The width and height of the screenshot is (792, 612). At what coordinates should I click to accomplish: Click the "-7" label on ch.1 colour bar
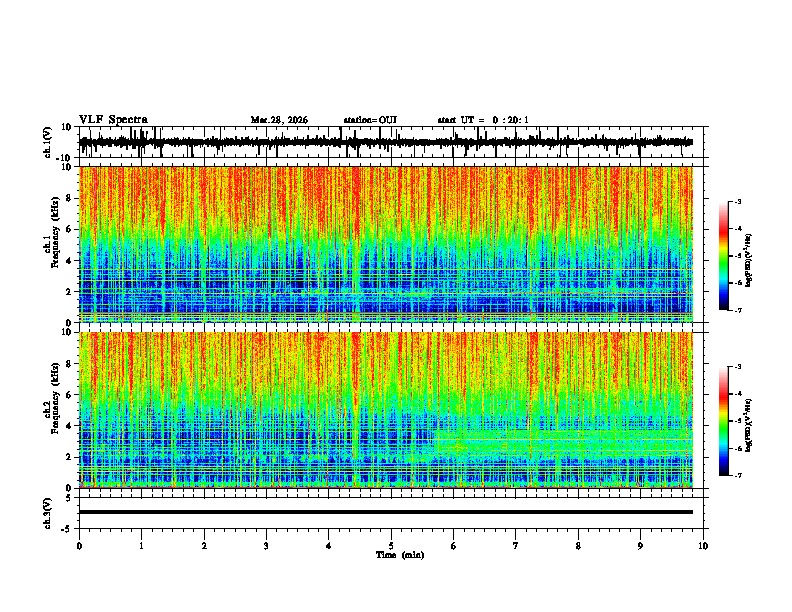(738, 310)
